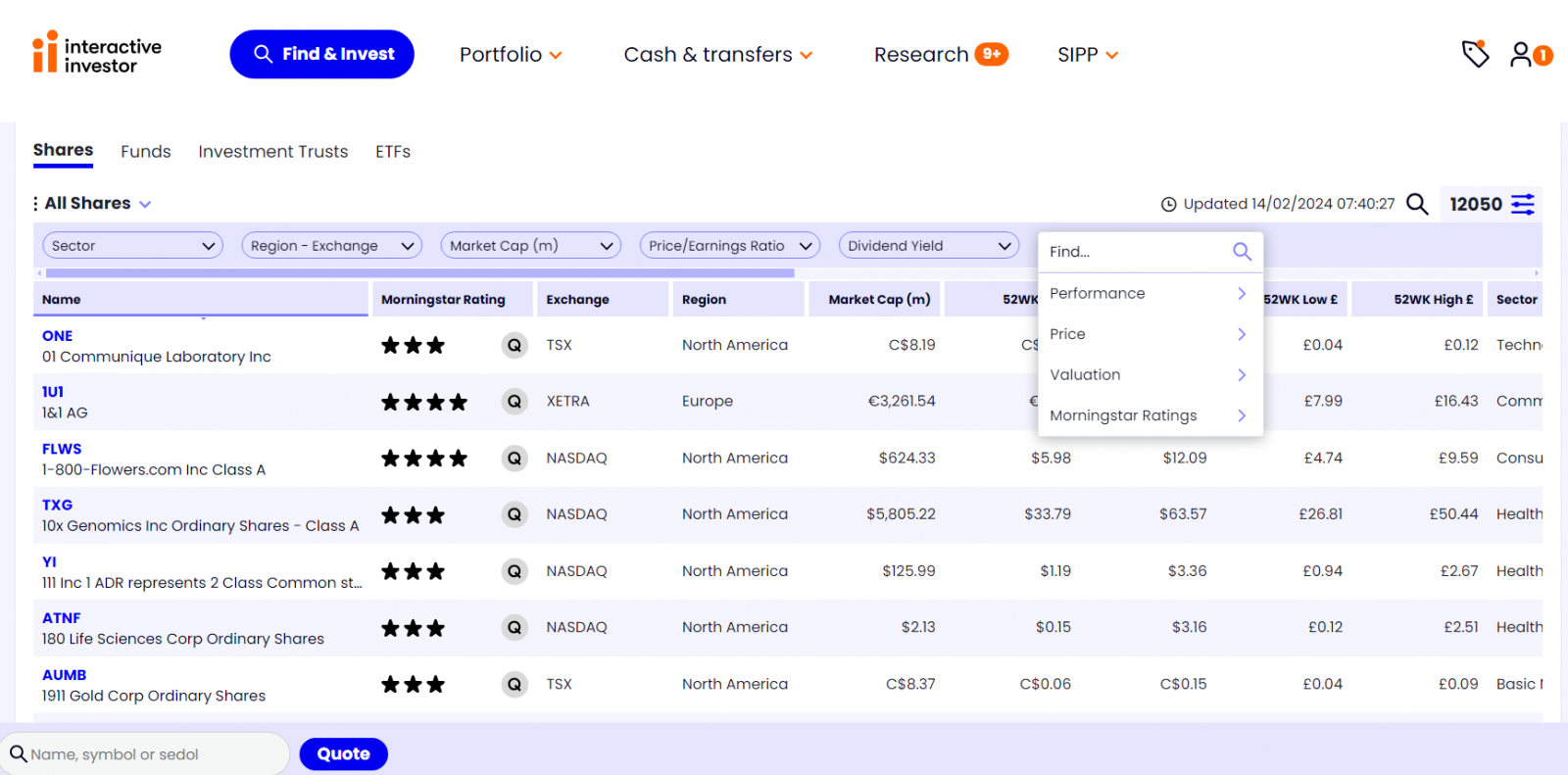Click the Q icon for 1&1 AG row
The width and height of the screenshot is (1568, 775).
click(x=514, y=402)
